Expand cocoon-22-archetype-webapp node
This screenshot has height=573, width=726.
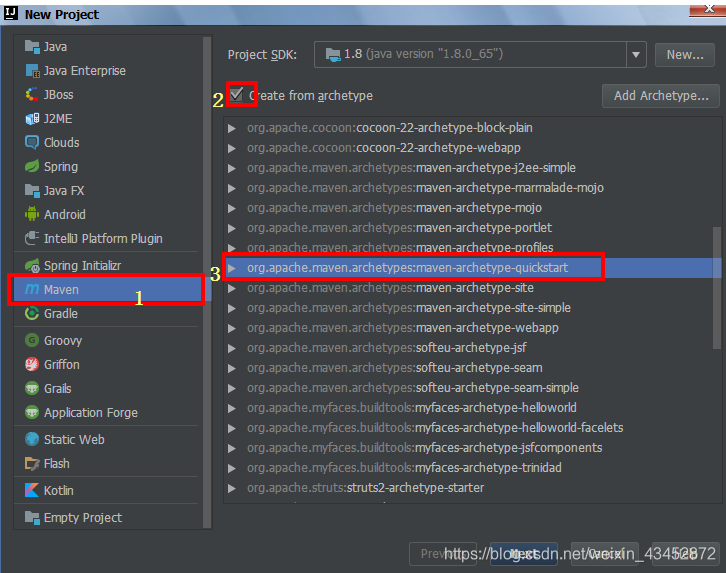tap(232, 148)
